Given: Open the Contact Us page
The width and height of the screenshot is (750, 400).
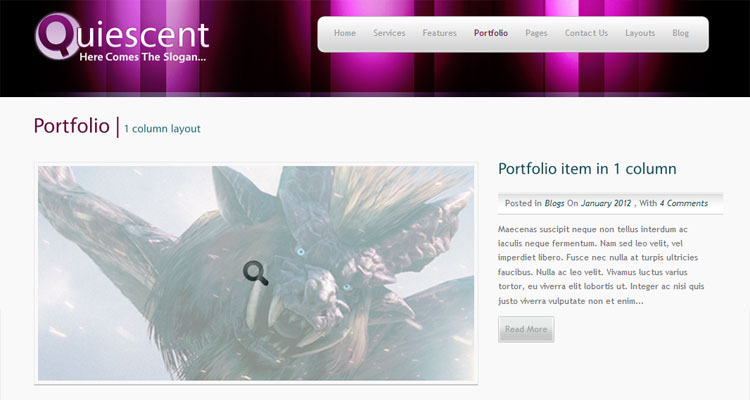Looking at the screenshot, I should click(586, 33).
